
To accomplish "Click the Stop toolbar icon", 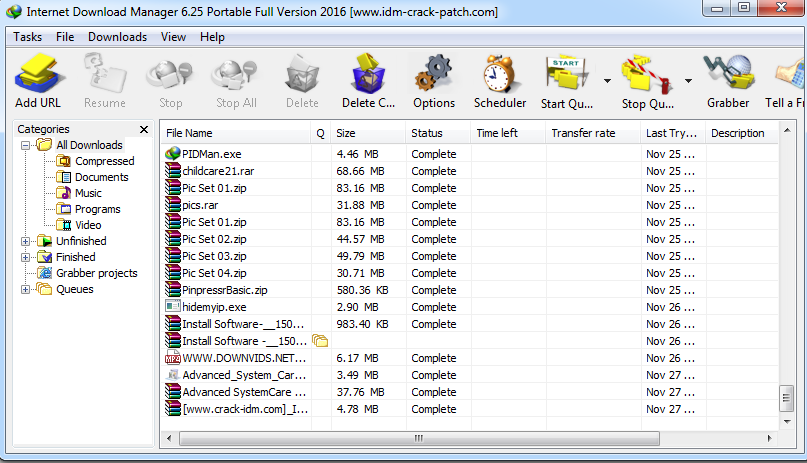I will 170,75.
